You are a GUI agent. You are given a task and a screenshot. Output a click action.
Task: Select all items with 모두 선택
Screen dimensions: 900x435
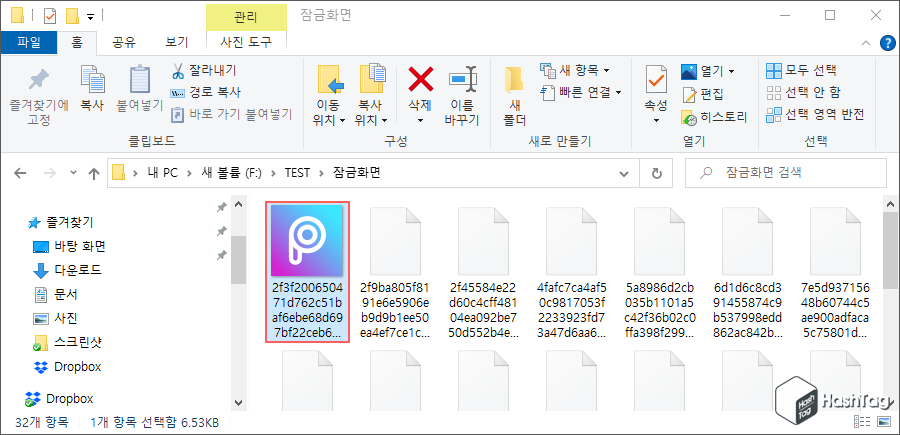801,71
